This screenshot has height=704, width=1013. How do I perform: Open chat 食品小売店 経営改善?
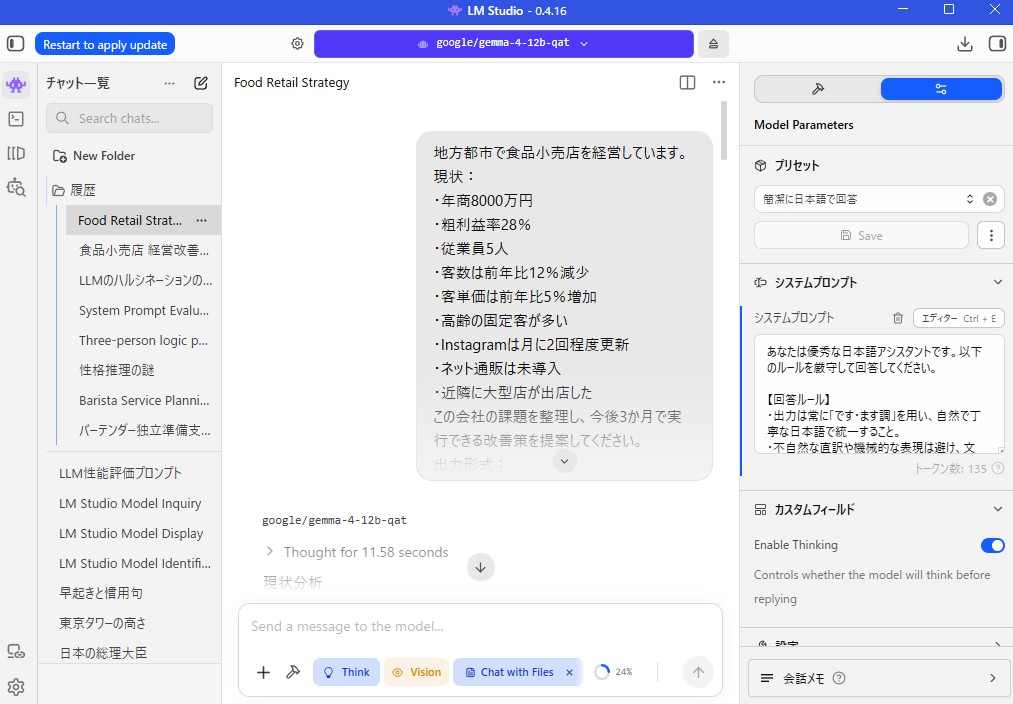coord(143,250)
